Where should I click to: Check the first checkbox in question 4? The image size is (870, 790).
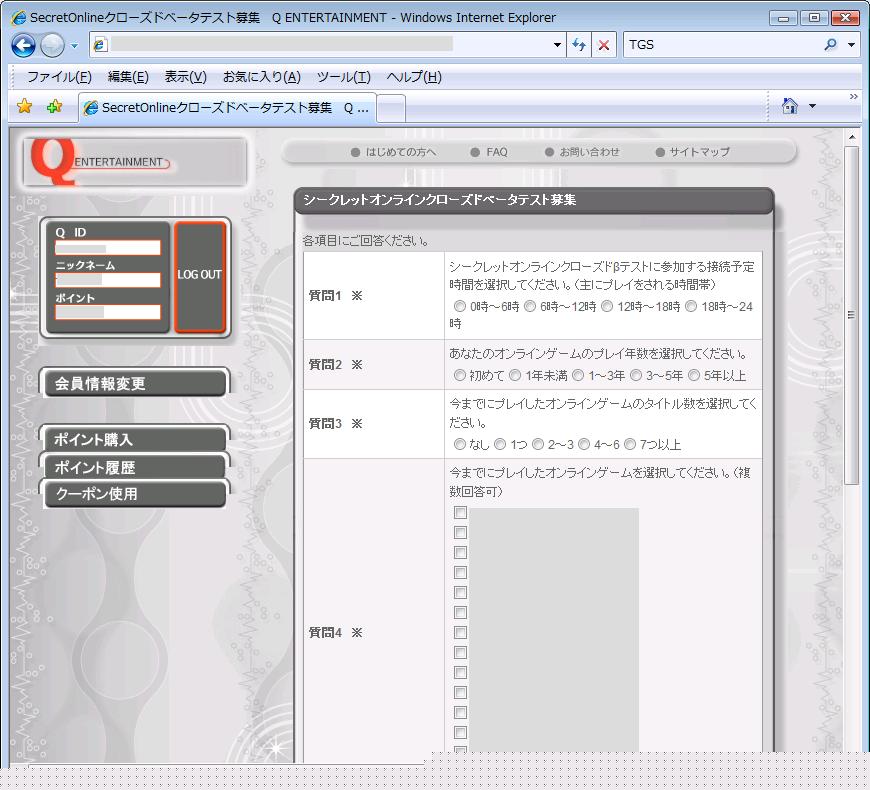point(461,513)
